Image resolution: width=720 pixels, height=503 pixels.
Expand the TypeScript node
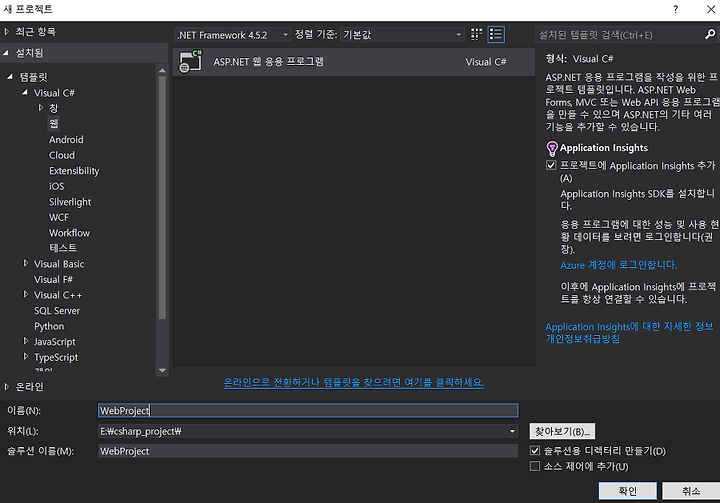[x=26, y=356]
